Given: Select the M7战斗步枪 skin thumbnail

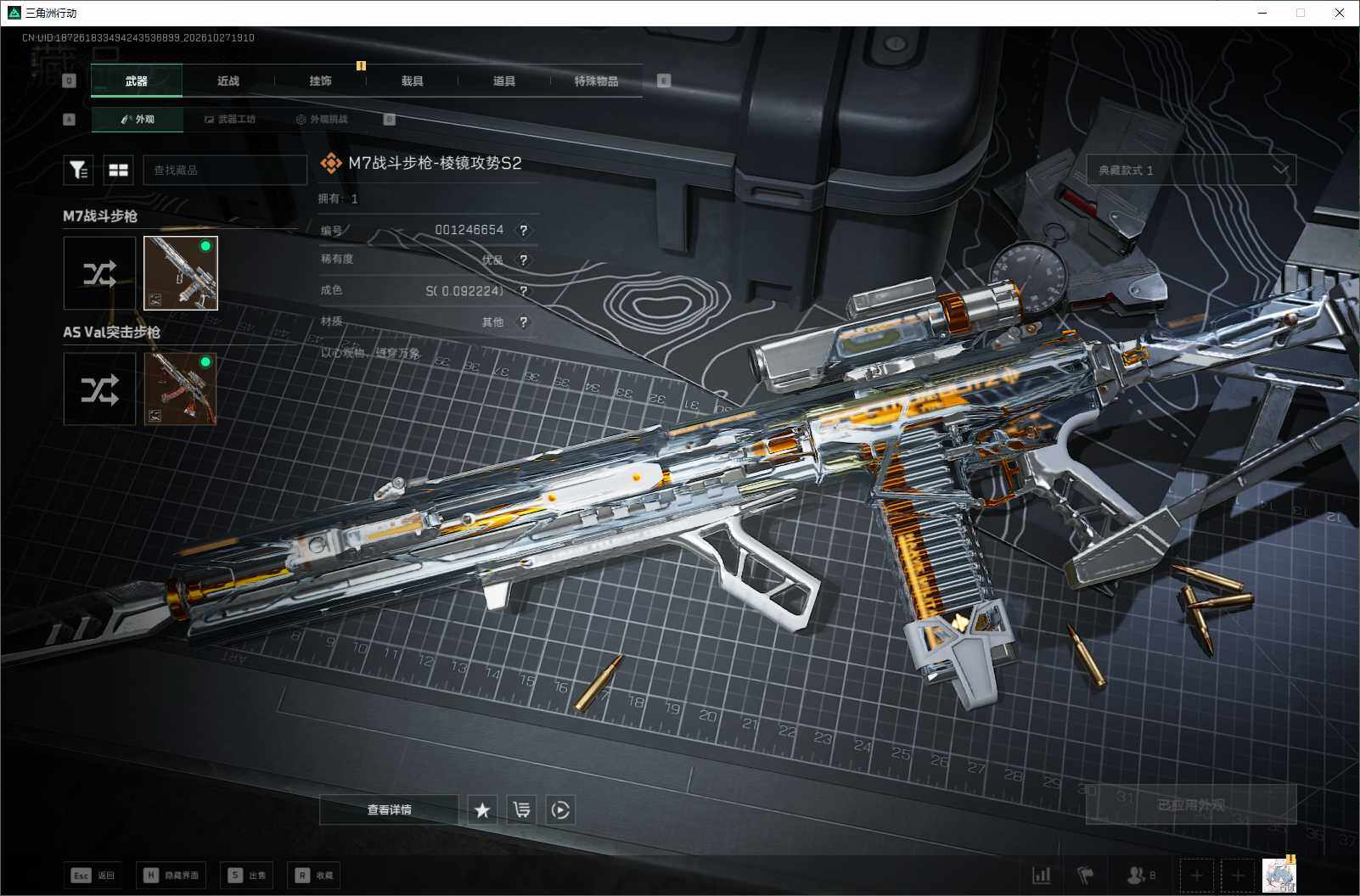Looking at the screenshot, I should point(181,273).
